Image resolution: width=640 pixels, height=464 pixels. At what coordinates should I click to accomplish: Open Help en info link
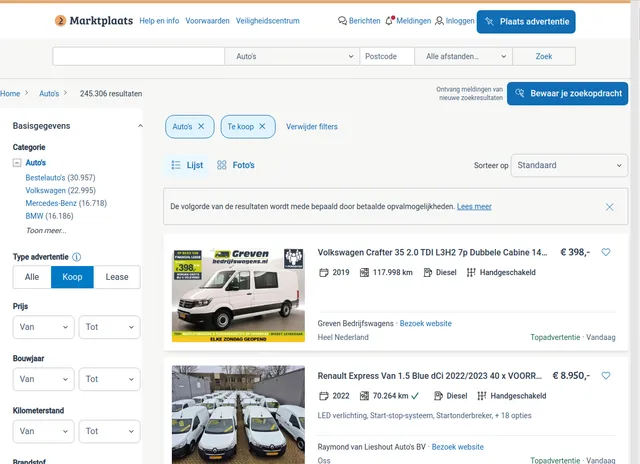coord(159,21)
